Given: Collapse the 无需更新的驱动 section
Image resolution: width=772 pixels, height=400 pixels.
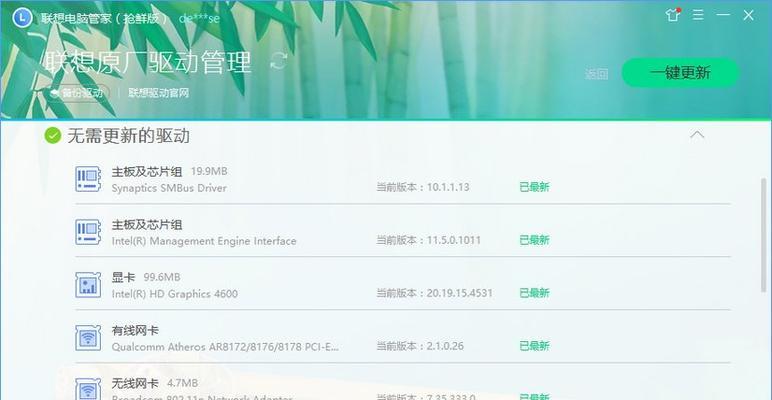Looking at the screenshot, I should pos(697,134).
